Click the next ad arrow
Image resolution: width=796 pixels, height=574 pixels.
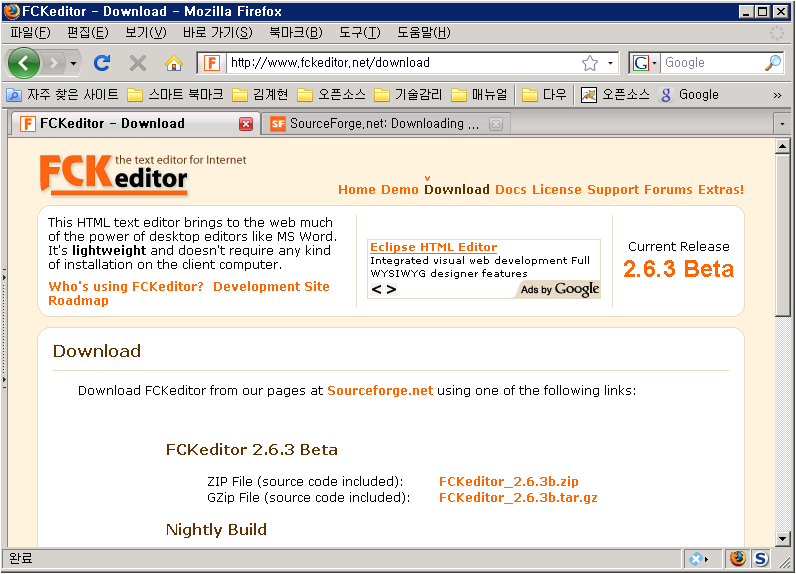(x=391, y=290)
